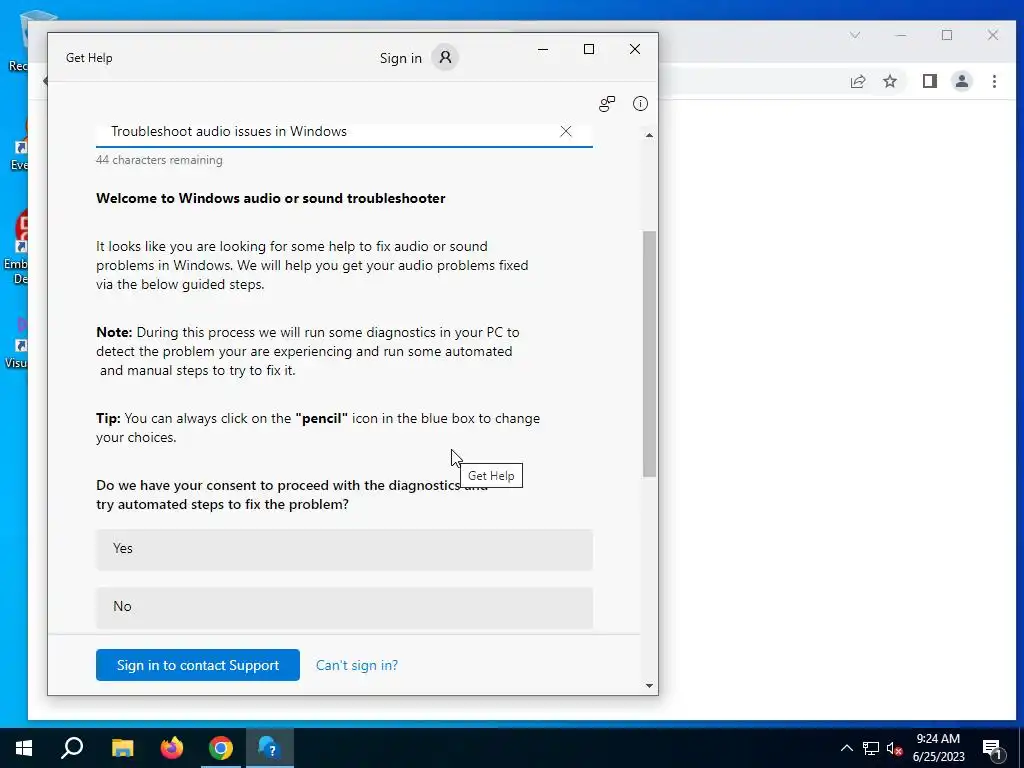Screen dimensions: 1024x768
Task: Show hidden tray icons chevron
Action: 846,748
